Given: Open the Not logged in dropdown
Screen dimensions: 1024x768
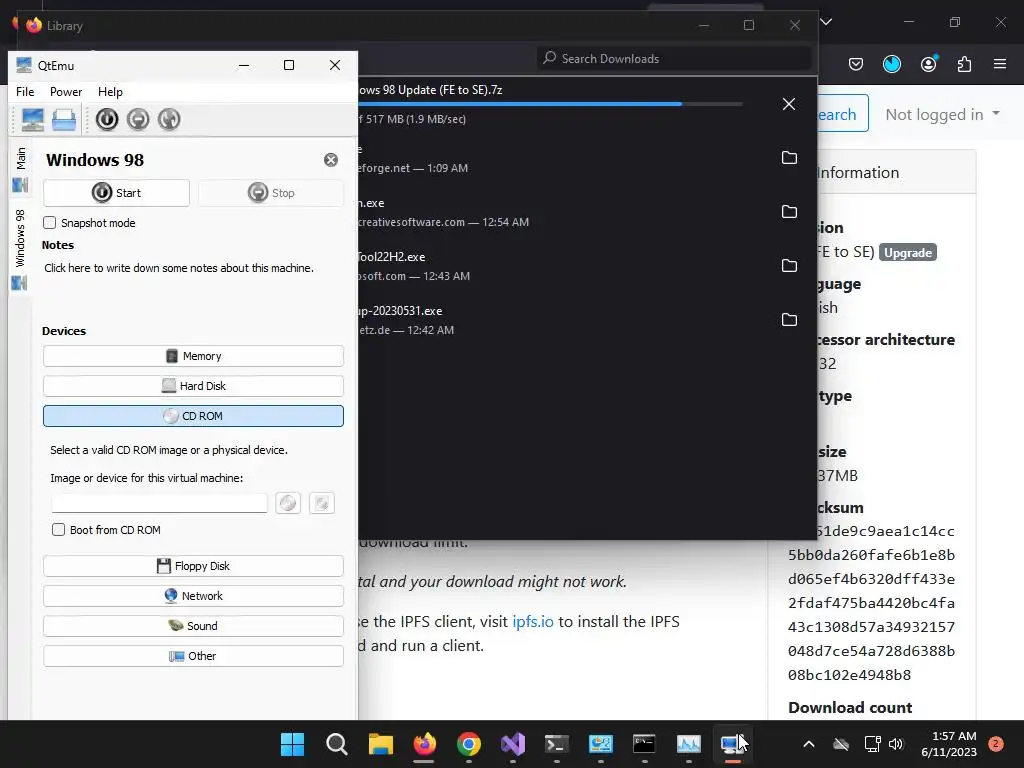Looking at the screenshot, I should [x=942, y=114].
